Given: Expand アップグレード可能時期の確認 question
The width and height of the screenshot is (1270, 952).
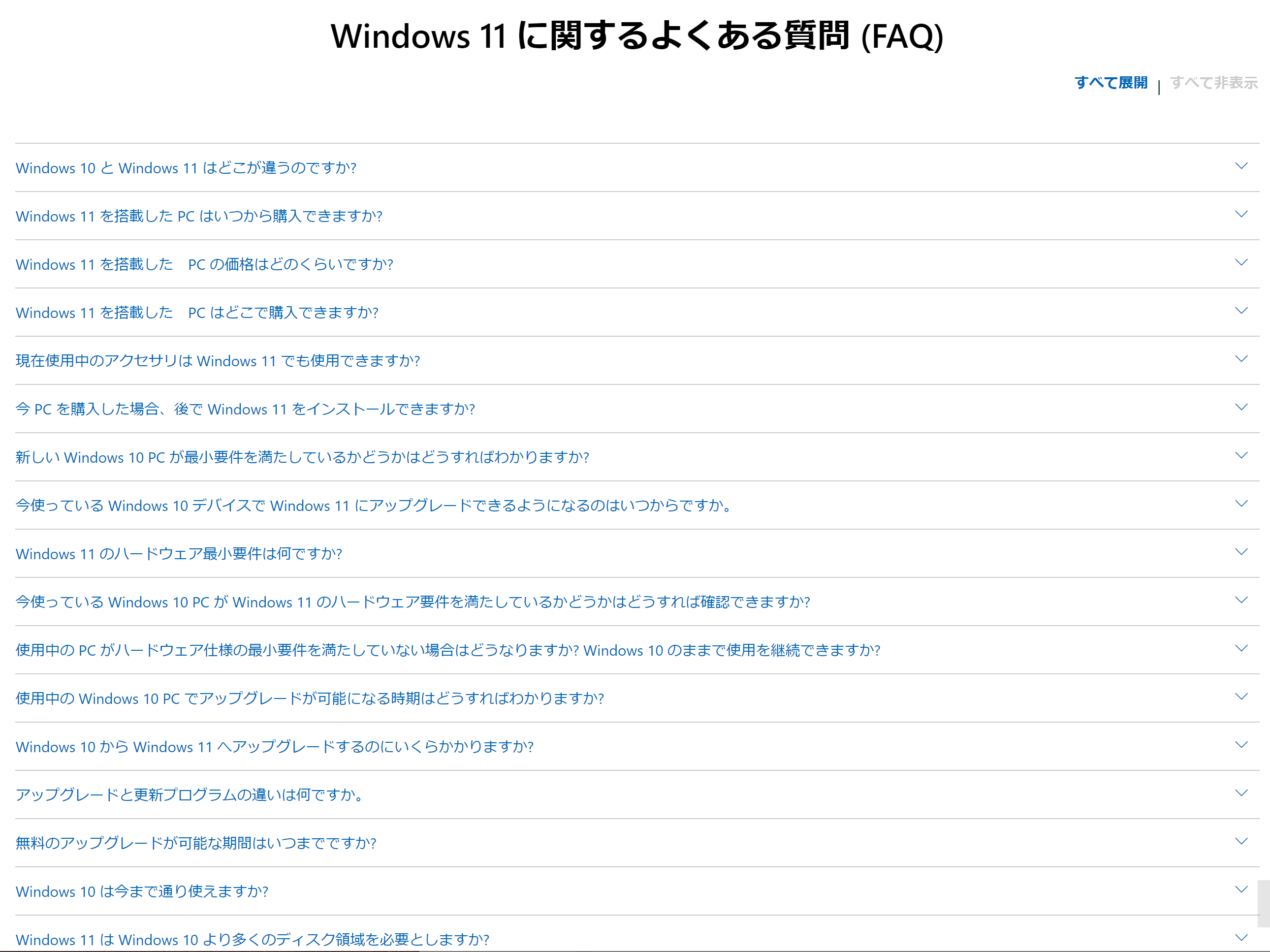Looking at the screenshot, I should (310, 698).
